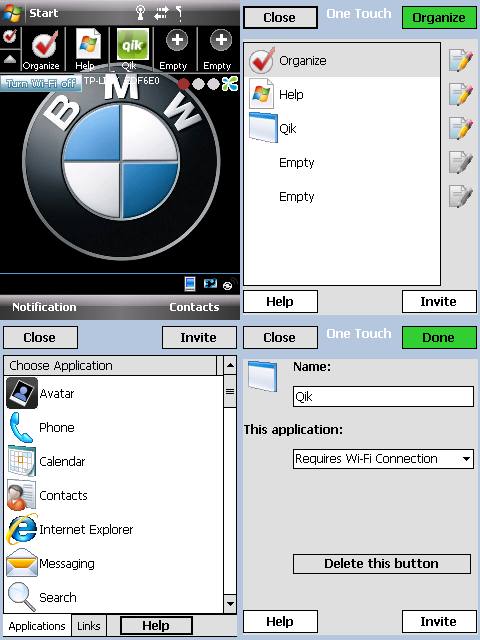Launch the Help shortcut with Windows logo
The image size is (480, 640).
(x=88, y=44)
